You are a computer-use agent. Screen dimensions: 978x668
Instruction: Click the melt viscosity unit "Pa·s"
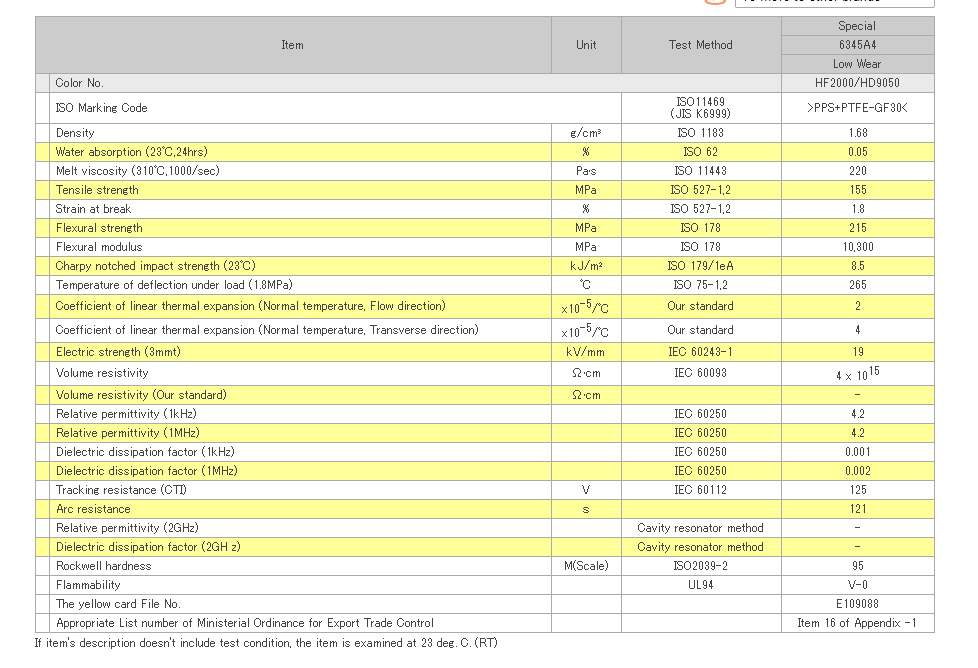point(586,171)
